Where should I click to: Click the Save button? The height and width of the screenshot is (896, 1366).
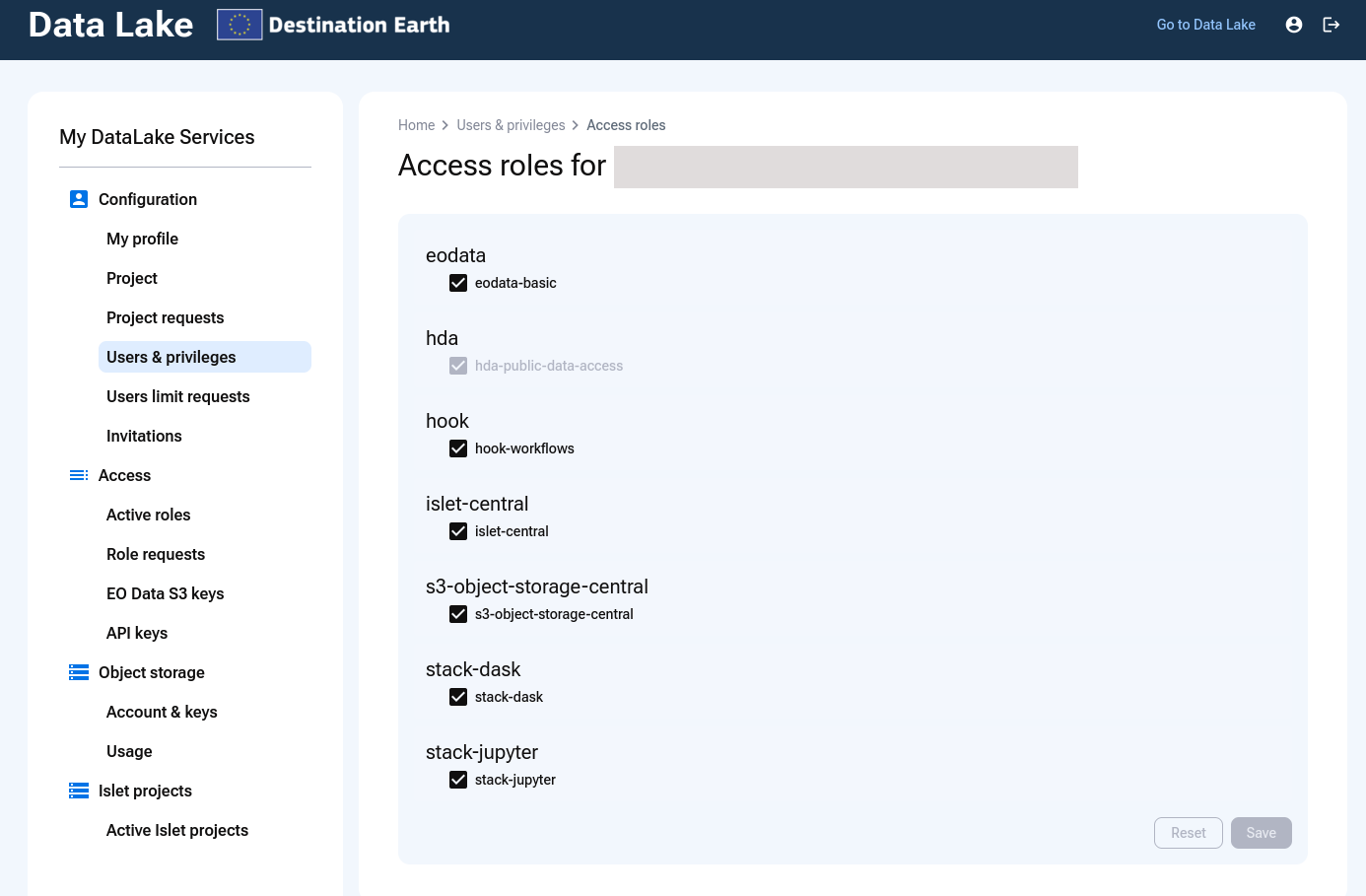point(1262,833)
